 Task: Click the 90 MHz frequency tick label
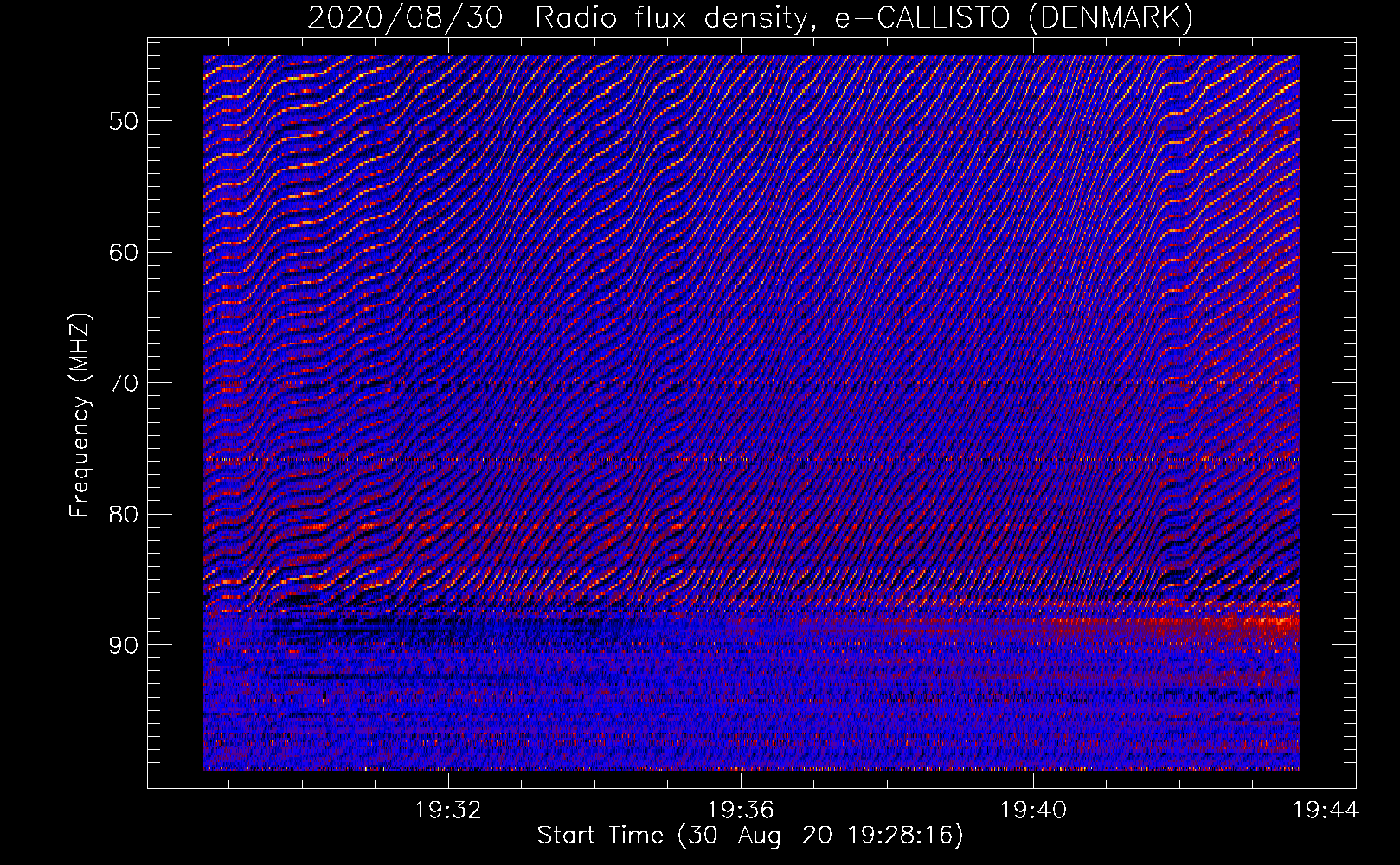(x=123, y=645)
